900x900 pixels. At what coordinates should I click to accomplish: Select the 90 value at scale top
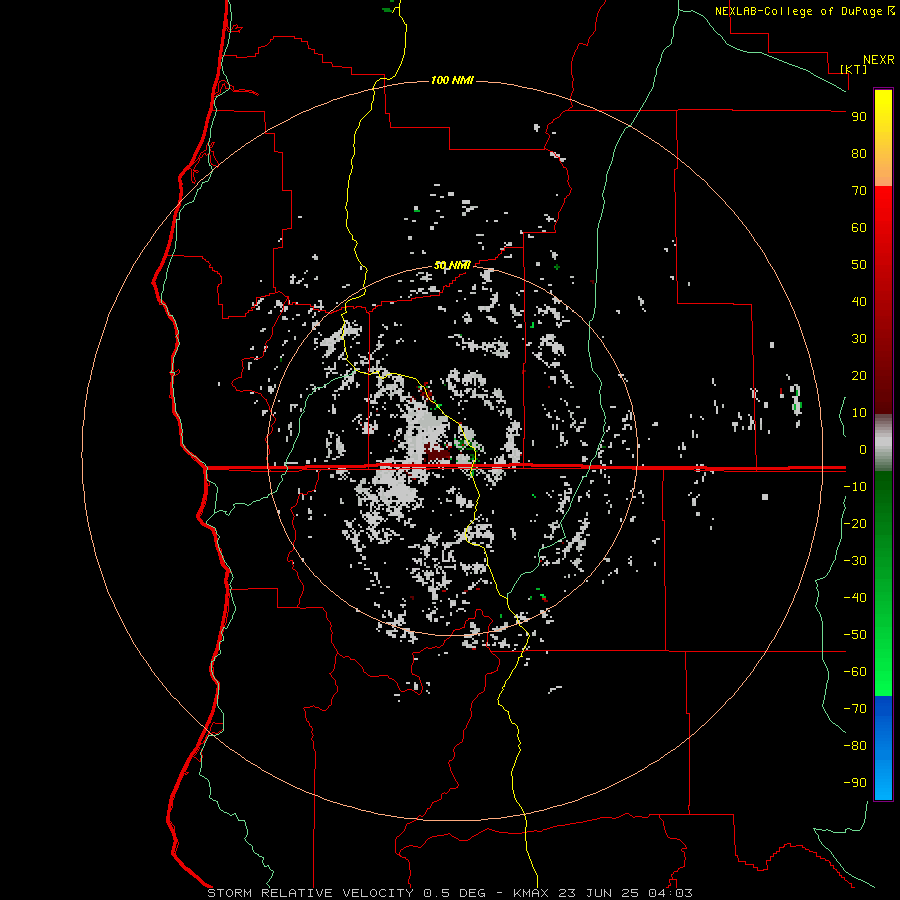(x=859, y=117)
